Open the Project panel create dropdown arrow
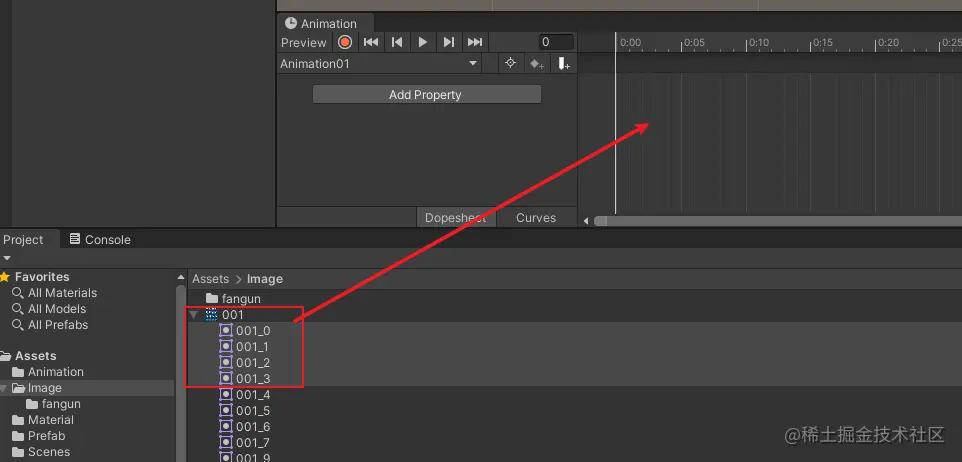Image resolution: width=962 pixels, height=462 pixels. pyautogui.click(x=7, y=258)
